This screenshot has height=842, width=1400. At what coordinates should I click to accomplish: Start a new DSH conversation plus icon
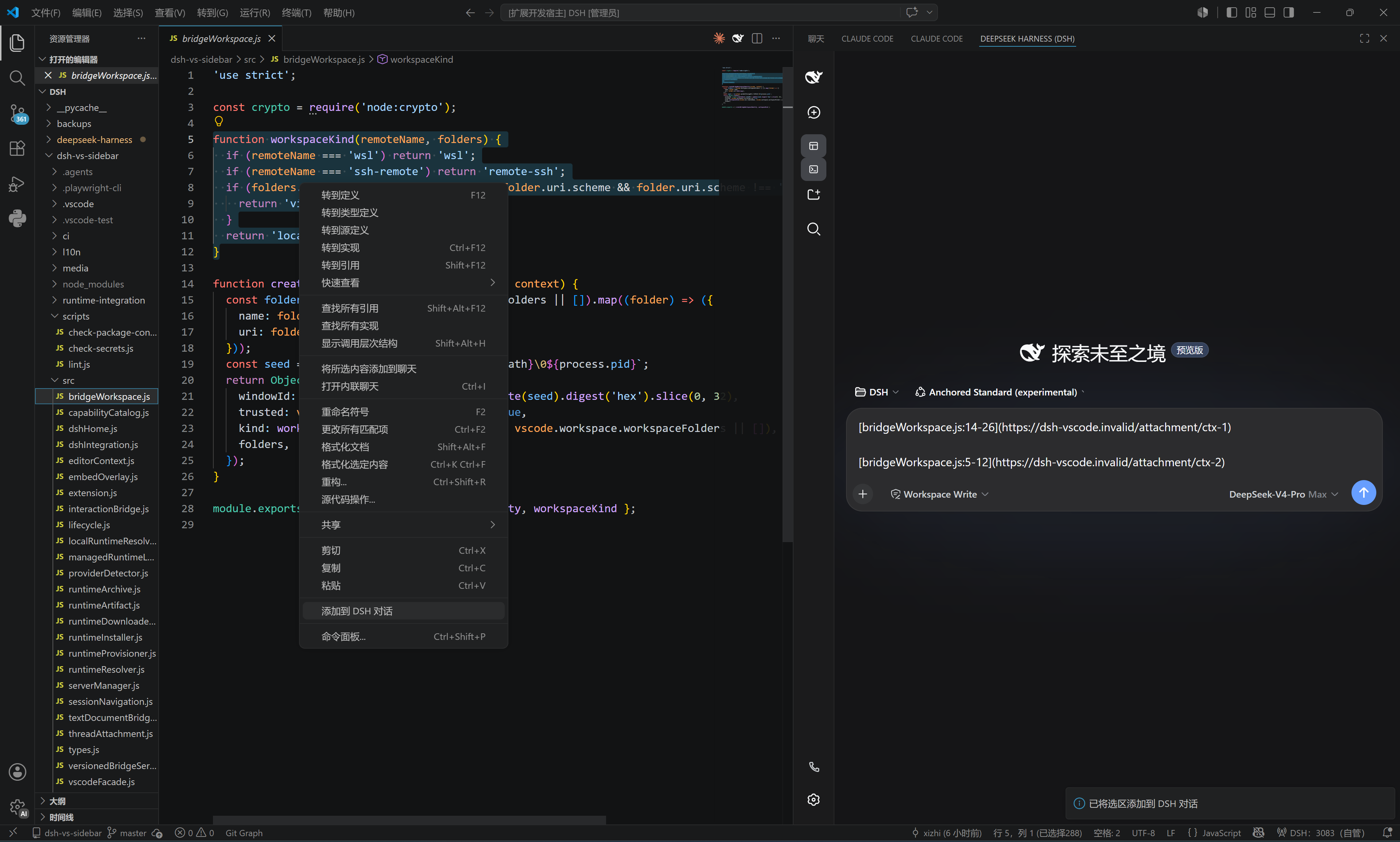[x=814, y=112]
